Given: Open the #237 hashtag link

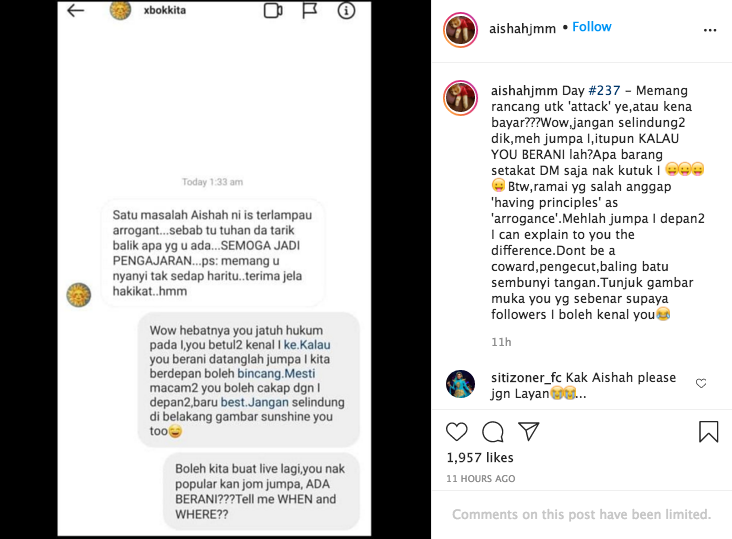Looking at the screenshot, I should click(x=604, y=91).
